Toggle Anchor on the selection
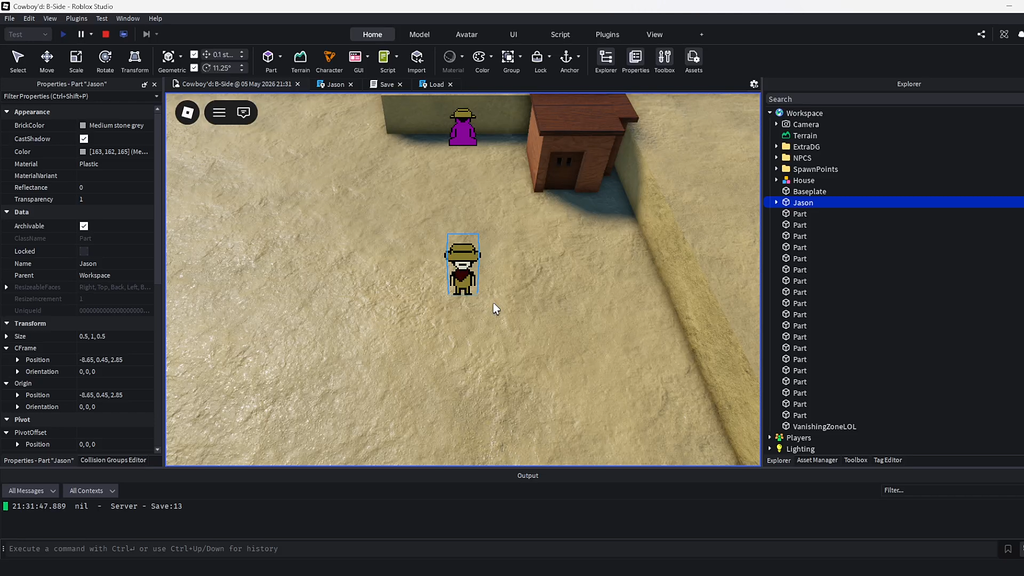Image resolution: width=1024 pixels, height=576 pixels. coord(568,61)
